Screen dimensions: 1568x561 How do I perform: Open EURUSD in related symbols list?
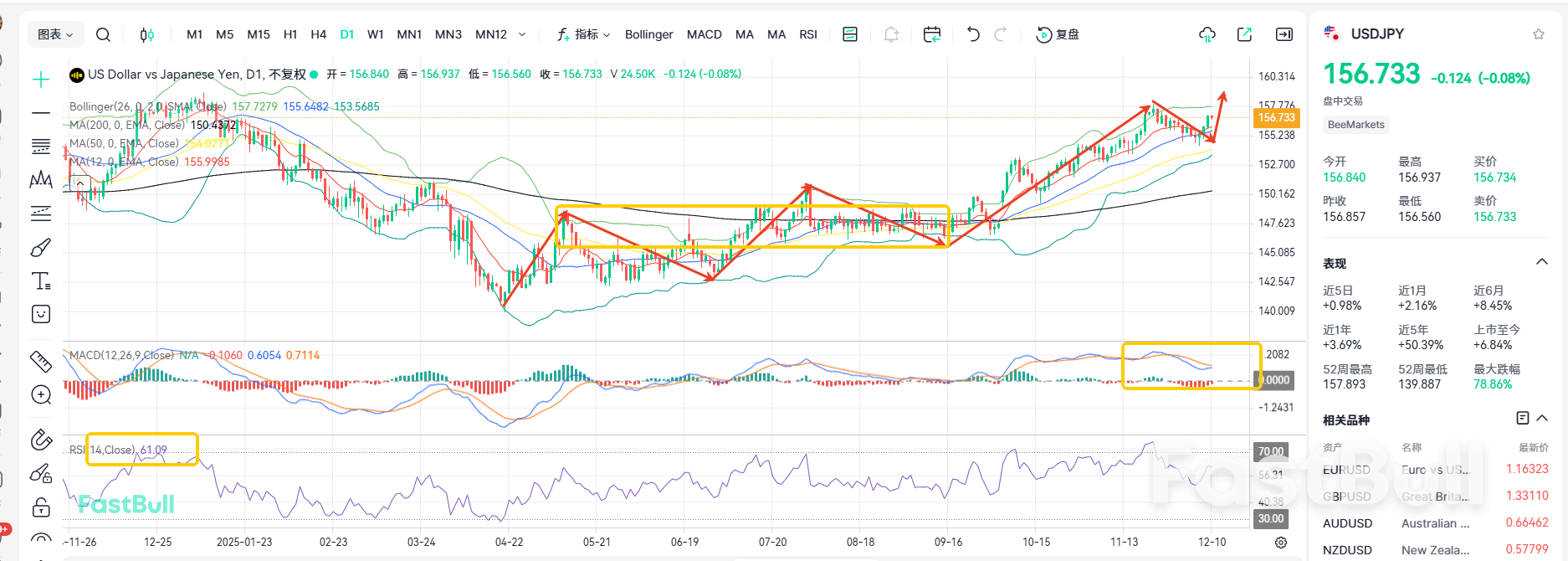[1346, 470]
